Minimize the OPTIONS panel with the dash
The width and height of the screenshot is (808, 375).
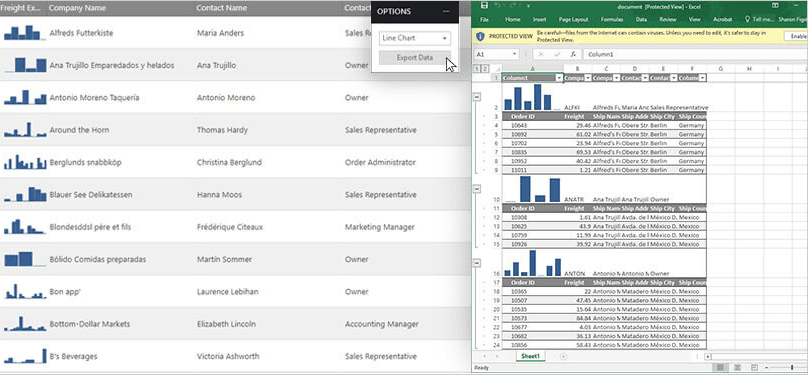[x=446, y=11]
